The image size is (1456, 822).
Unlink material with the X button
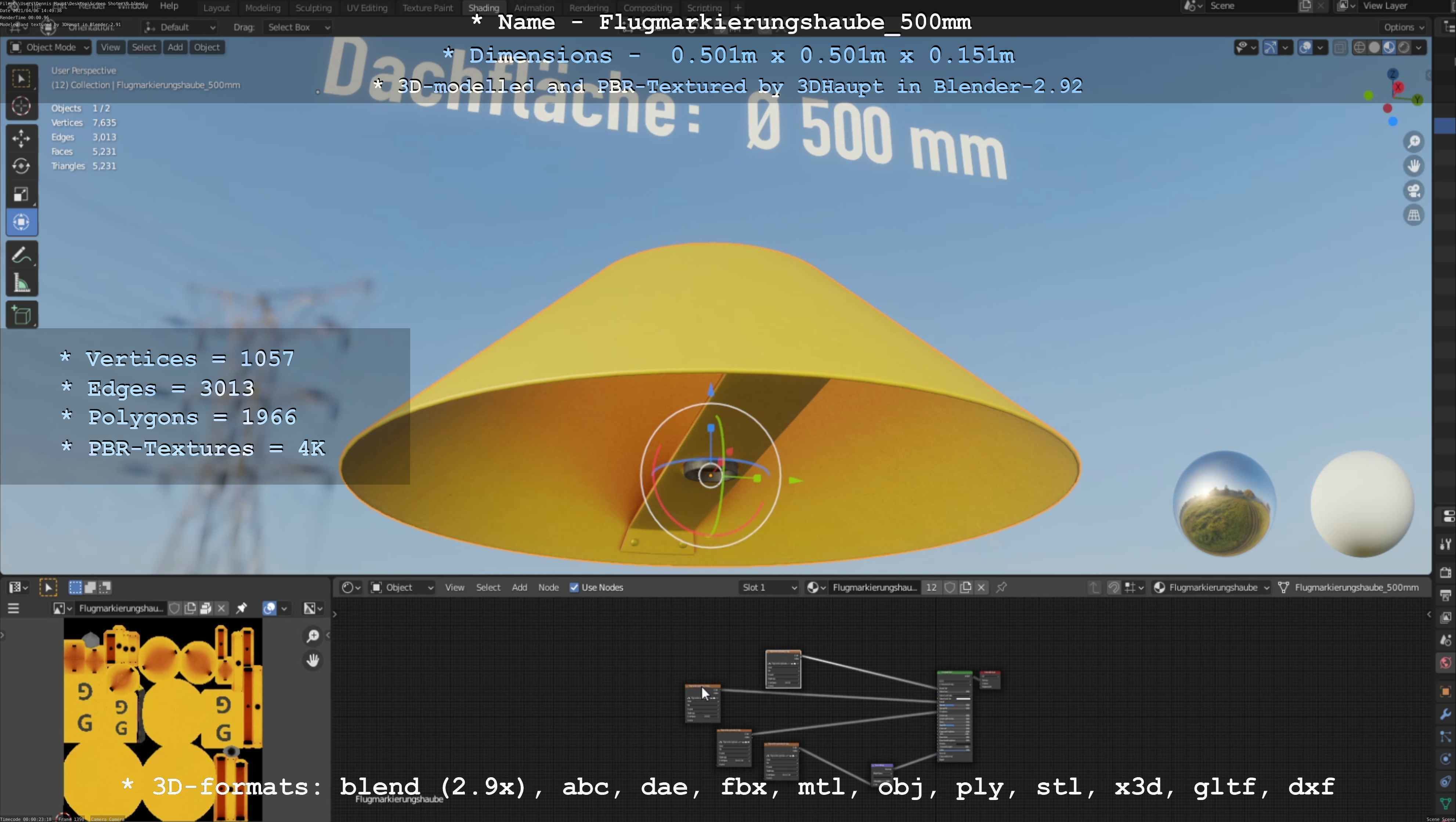point(982,587)
